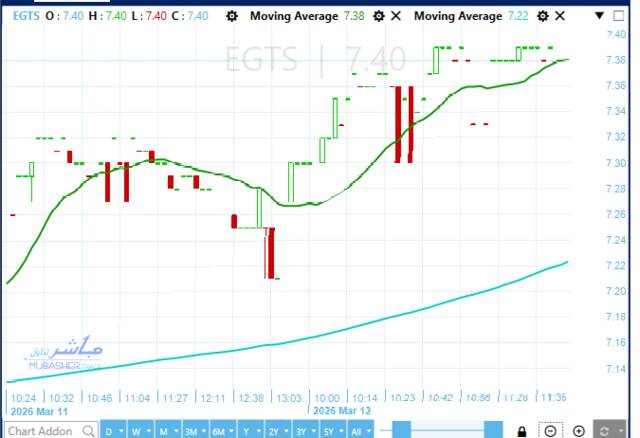Click the search magnifier in Chart Addon
Viewport: 640px width, 438px height.
(88, 431)
